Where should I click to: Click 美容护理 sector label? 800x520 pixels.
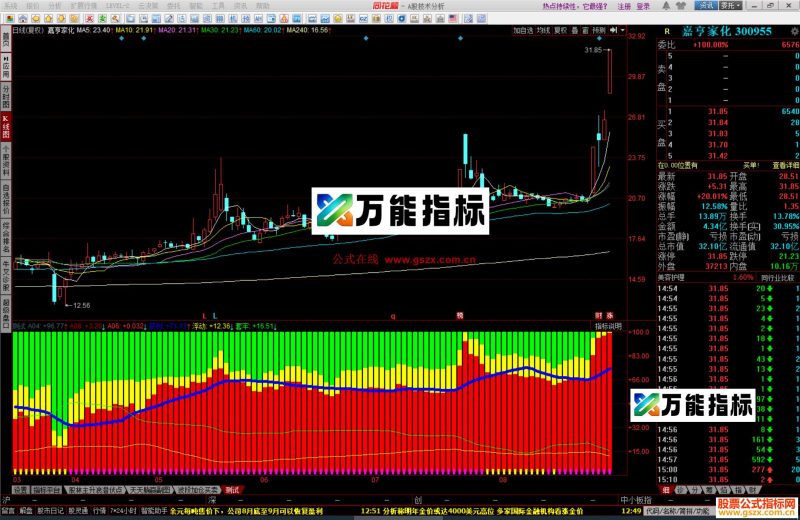(x=671, y=278)
